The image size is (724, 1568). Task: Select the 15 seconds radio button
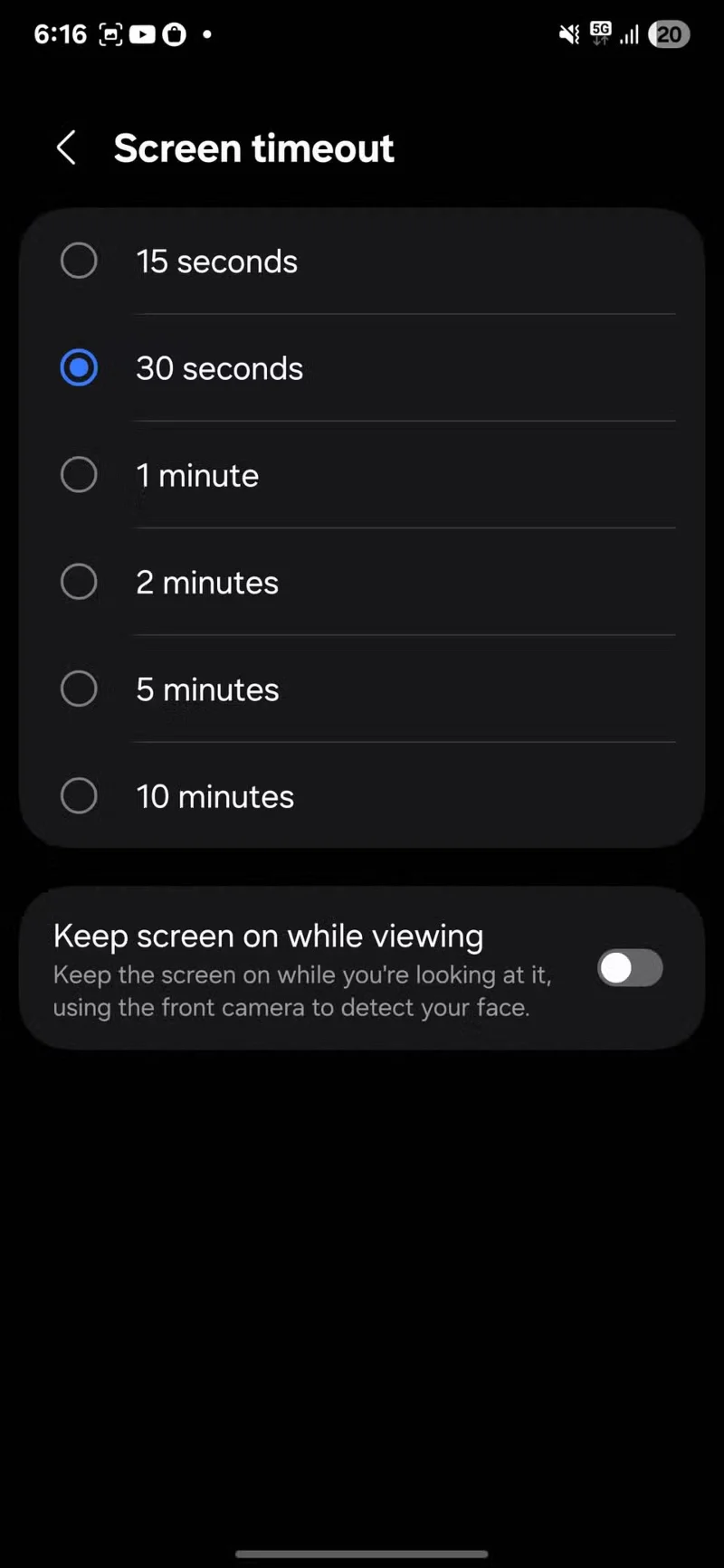79,261
